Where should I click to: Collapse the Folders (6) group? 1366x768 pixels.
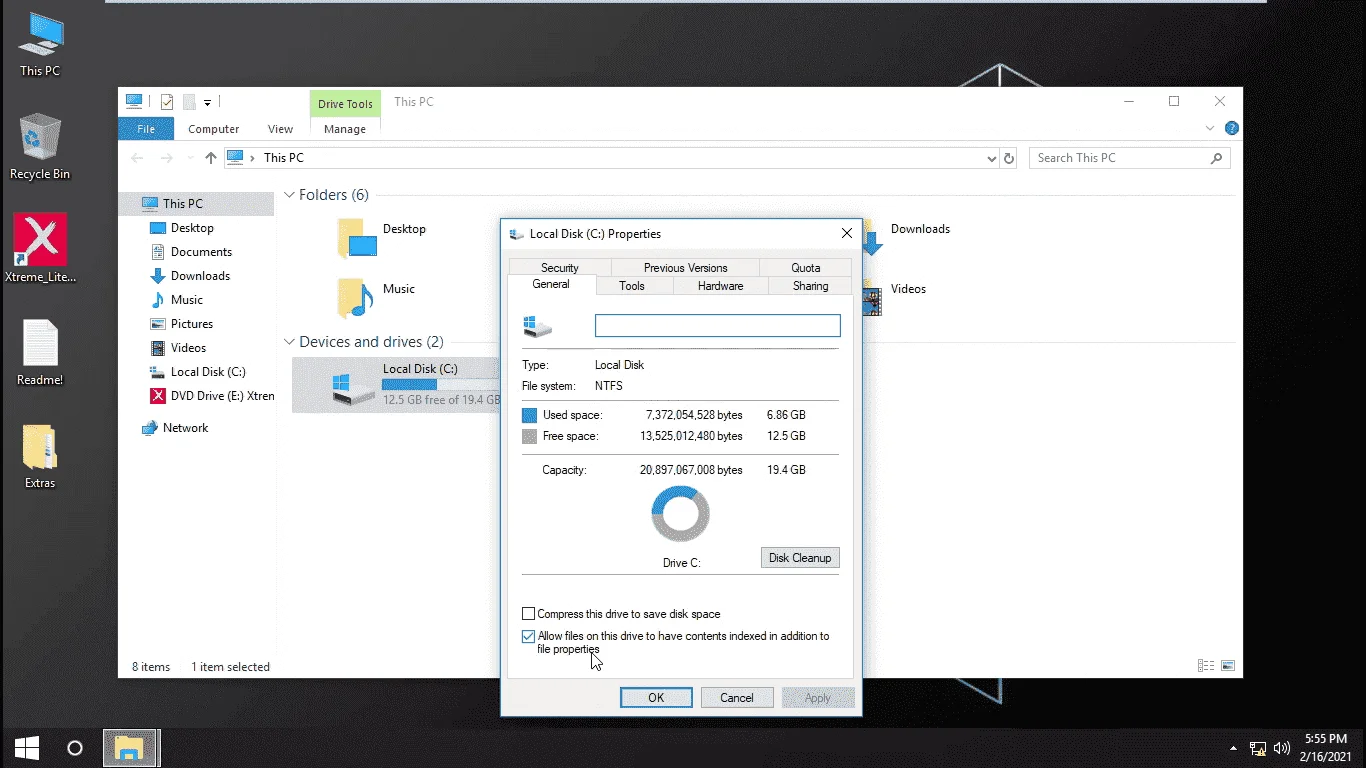[x=289, y=195]
